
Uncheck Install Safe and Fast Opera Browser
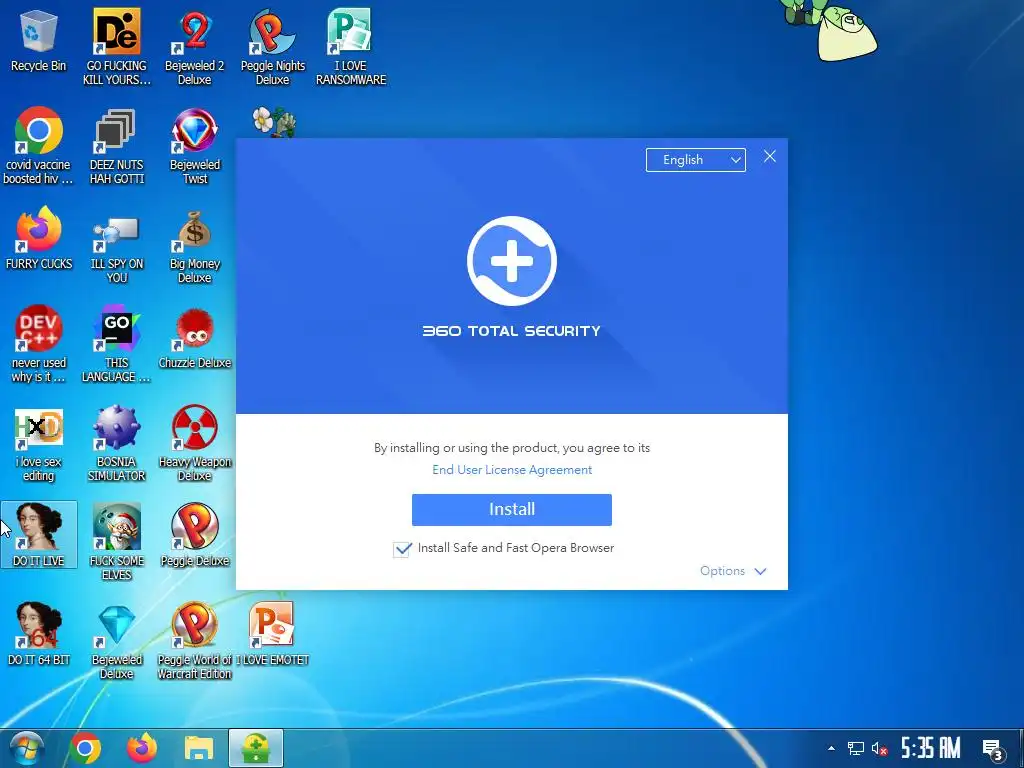click(402, 549)
